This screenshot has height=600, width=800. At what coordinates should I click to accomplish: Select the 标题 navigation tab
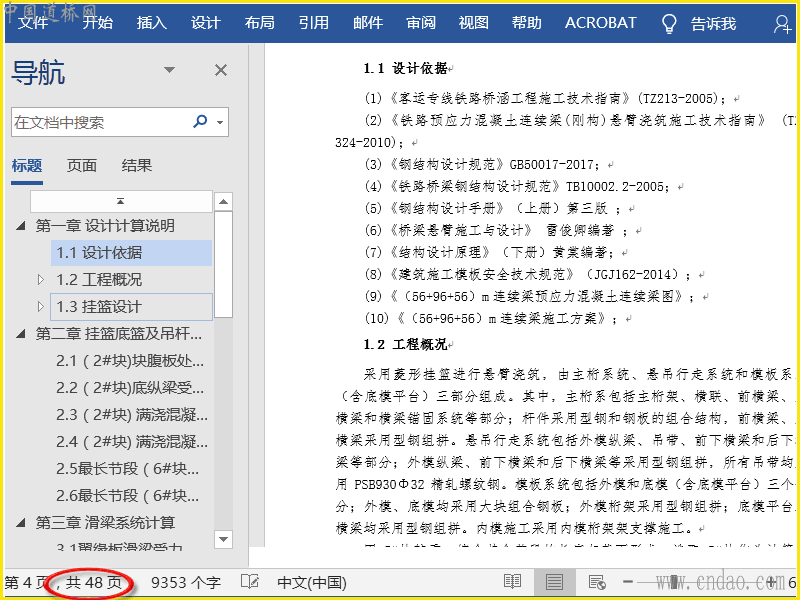coord(27,165)
